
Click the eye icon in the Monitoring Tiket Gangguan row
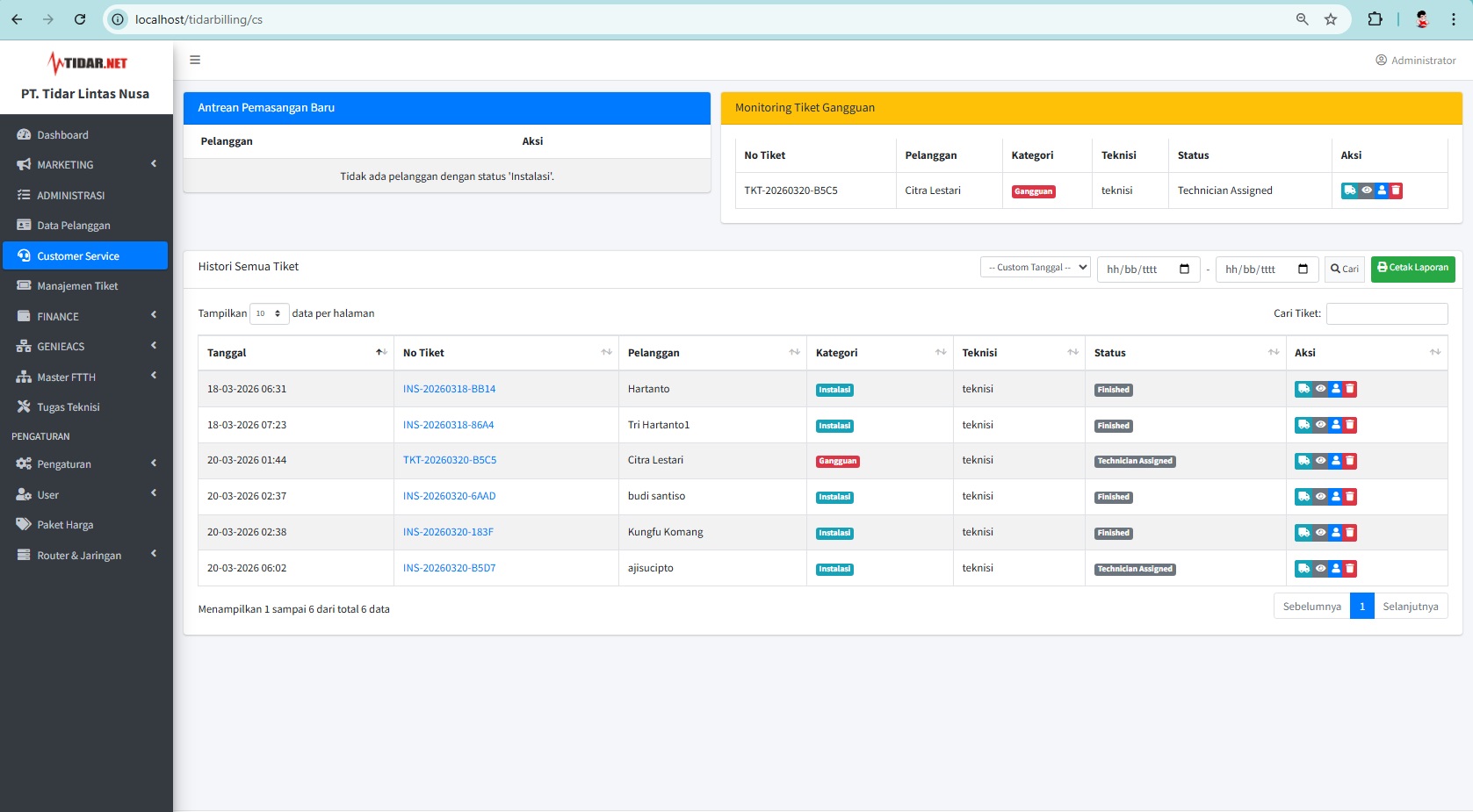click(x=1367, y=190)
